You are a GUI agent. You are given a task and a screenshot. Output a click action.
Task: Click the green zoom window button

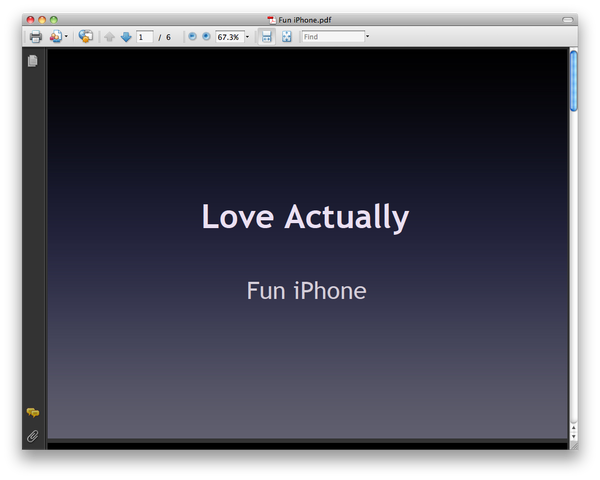(x=54, y=20)
